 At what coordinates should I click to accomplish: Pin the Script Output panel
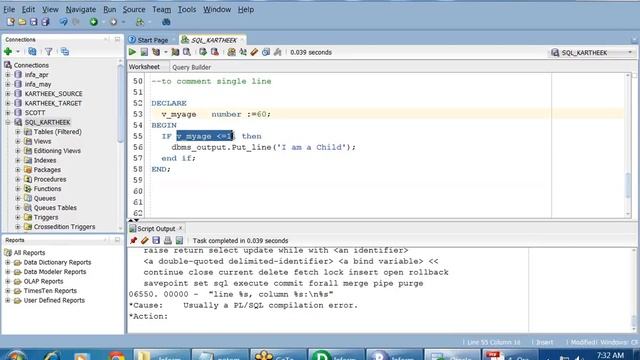point(133,240)
